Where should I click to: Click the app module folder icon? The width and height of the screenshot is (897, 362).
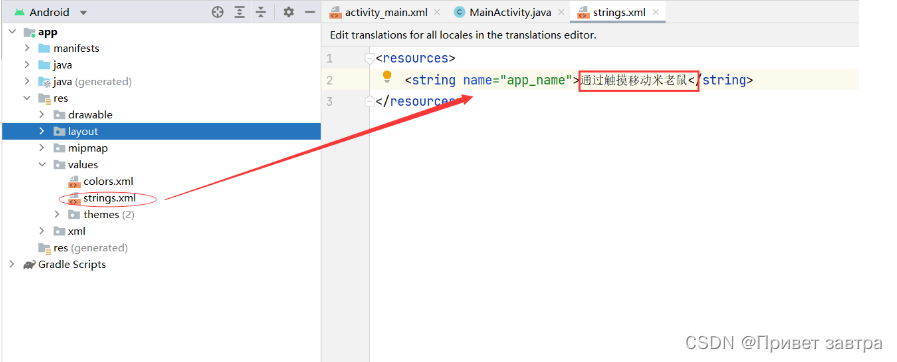(29, 33)
